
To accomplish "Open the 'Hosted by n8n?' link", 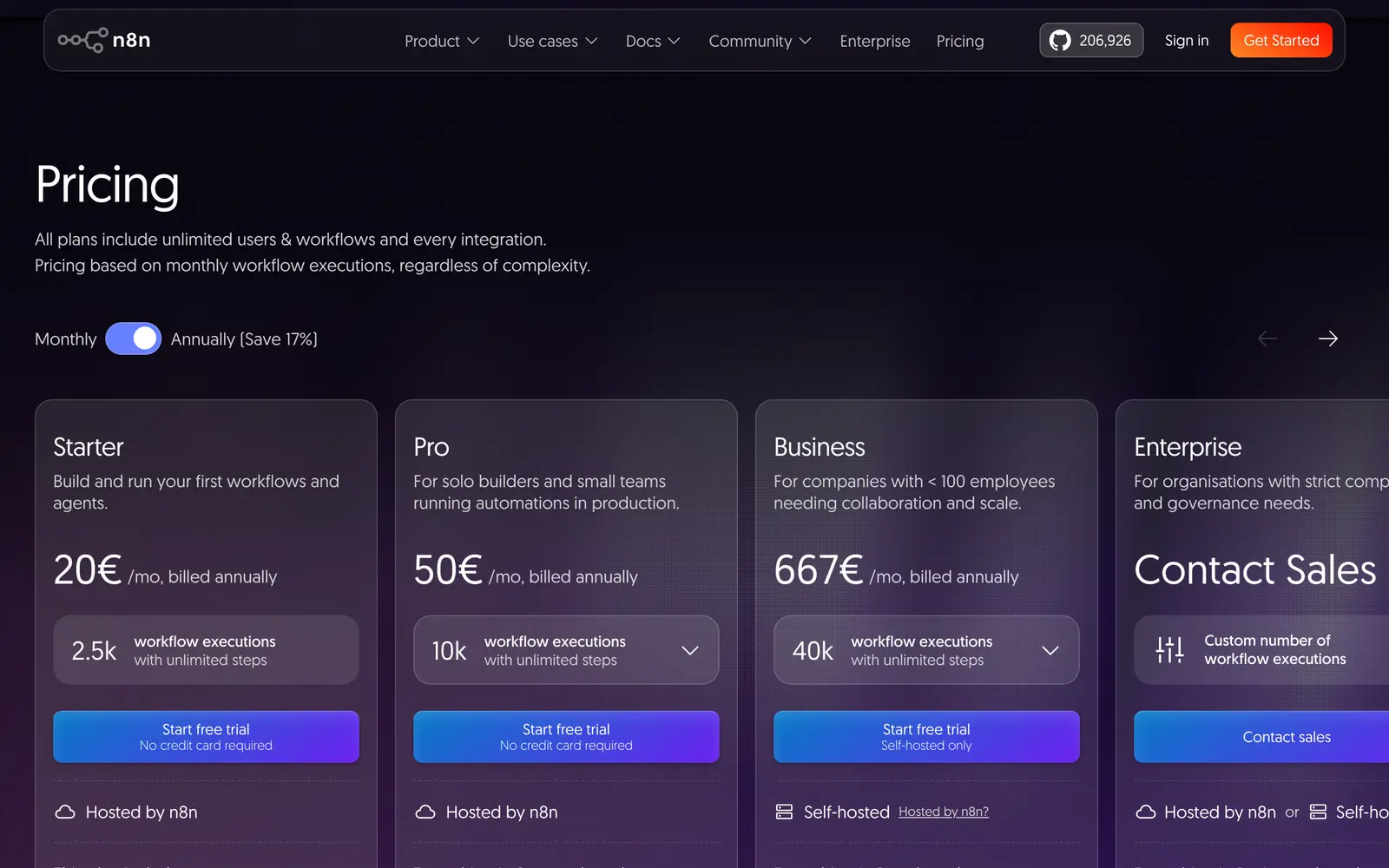I will click(944, 812).
